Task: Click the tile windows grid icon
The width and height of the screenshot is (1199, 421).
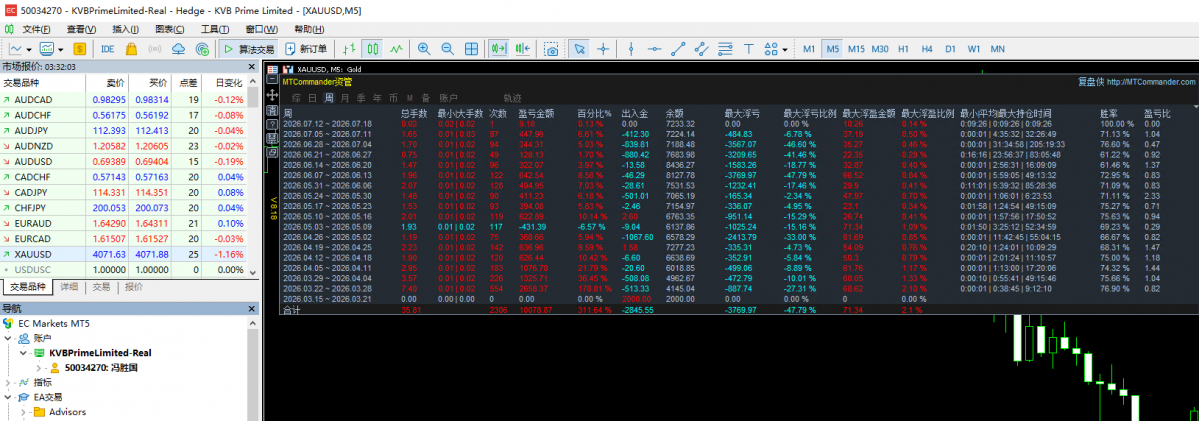Action: (472, 49)
